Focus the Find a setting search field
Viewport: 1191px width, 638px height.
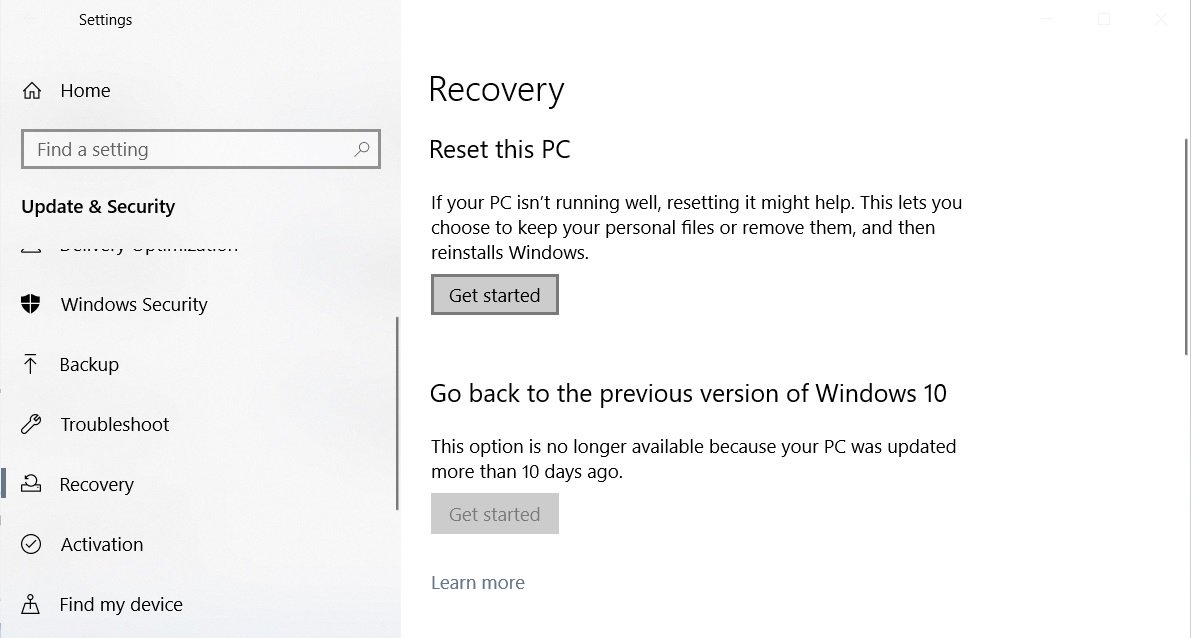point(190,150)
